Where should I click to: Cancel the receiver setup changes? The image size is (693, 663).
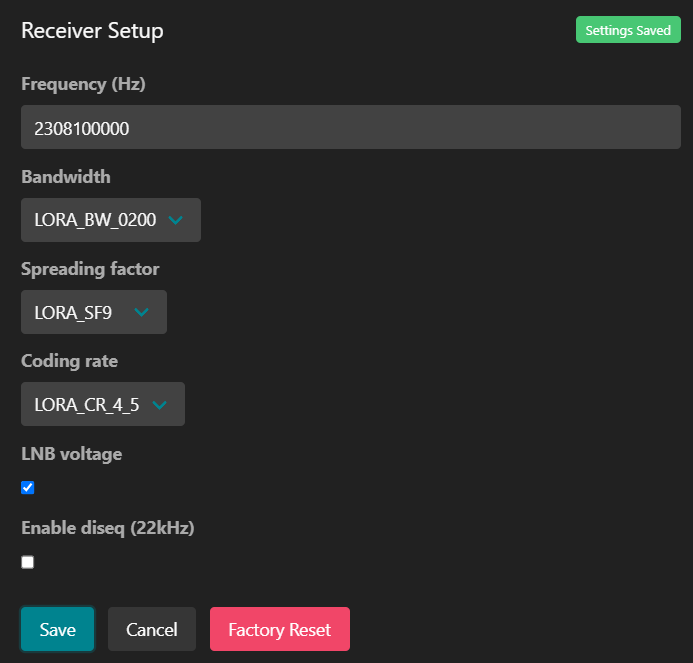[152, 629]
